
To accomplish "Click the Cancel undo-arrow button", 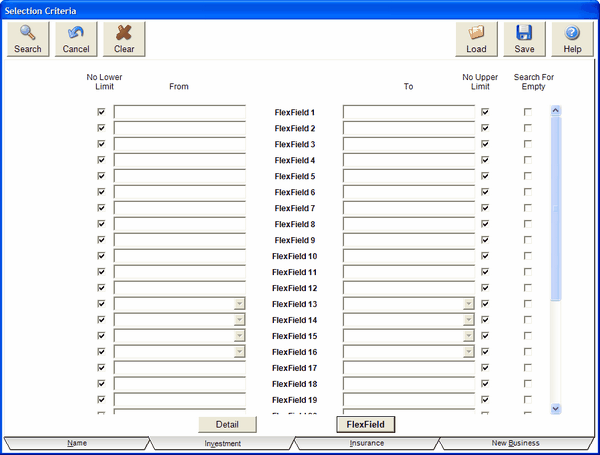I will (76, 39).
